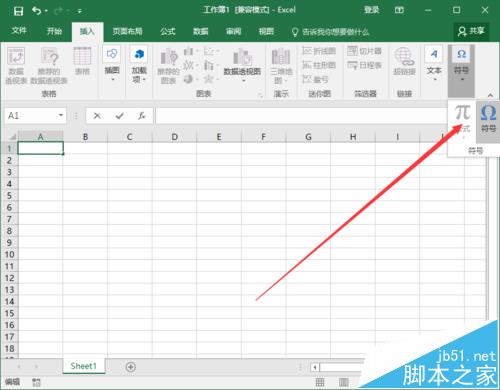Click the 共享 (Share) button
Screen dimensions: 500x390
[471, 31]
